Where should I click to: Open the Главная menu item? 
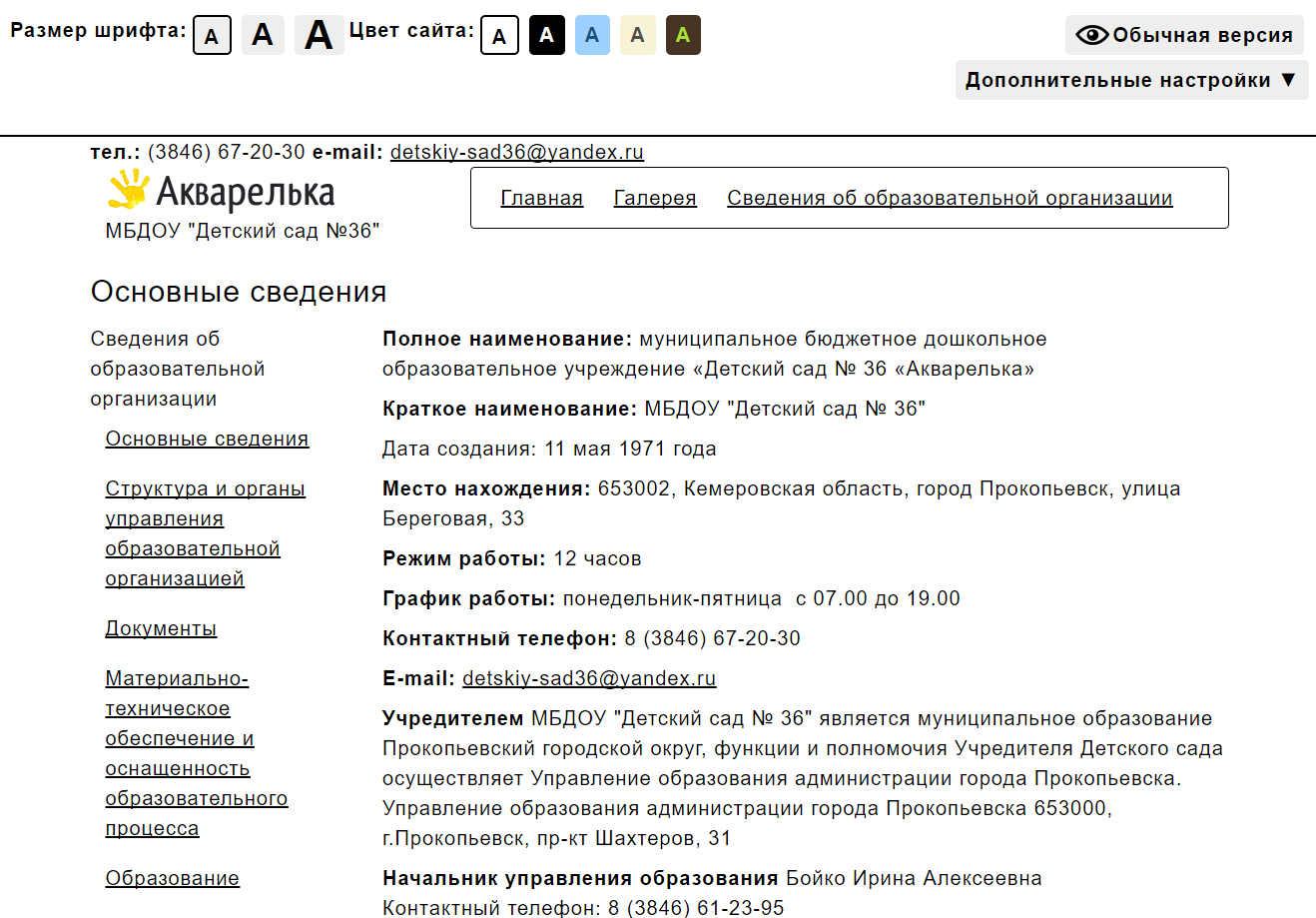541,198
